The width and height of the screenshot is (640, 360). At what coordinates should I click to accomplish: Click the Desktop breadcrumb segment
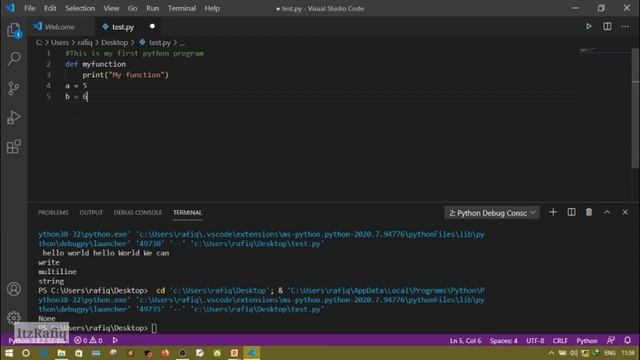click(114, 42)
